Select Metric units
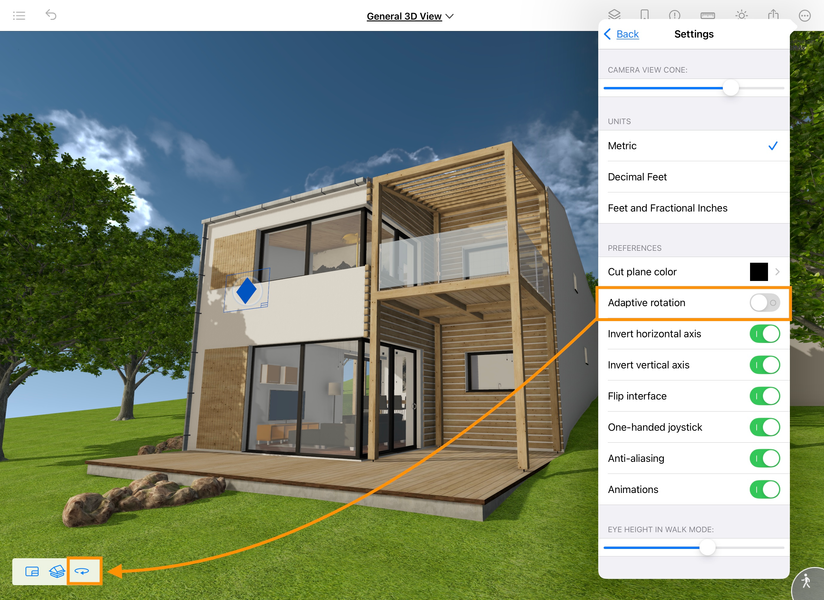The width and height of the screenshot is (824, 600). 694,146
